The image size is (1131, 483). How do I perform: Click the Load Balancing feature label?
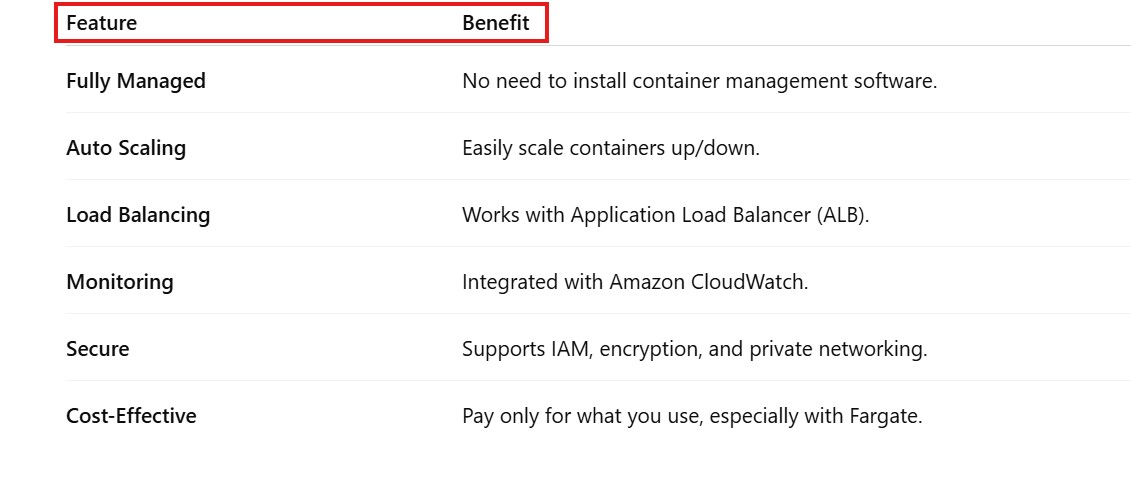pos(138,215)
